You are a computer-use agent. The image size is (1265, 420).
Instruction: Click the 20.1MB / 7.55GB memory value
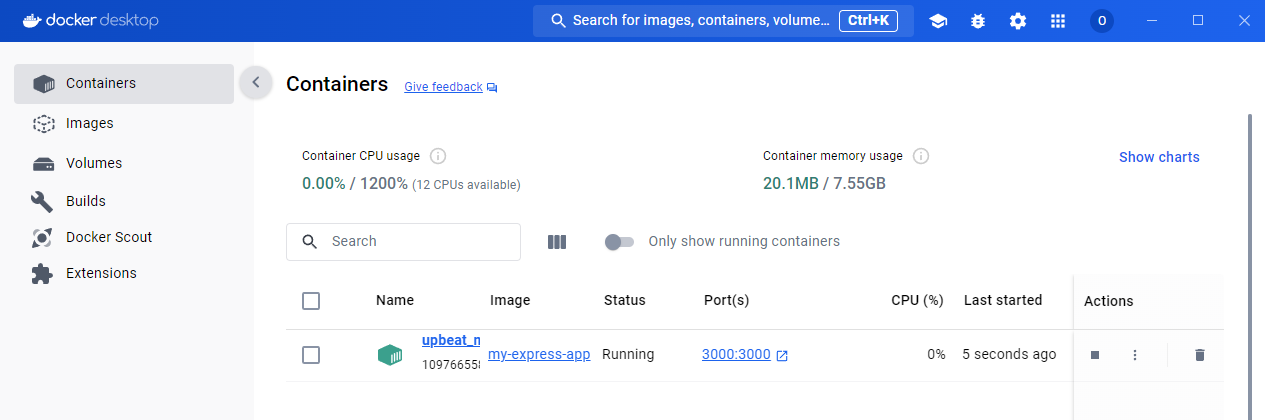(x=824, y=184)
